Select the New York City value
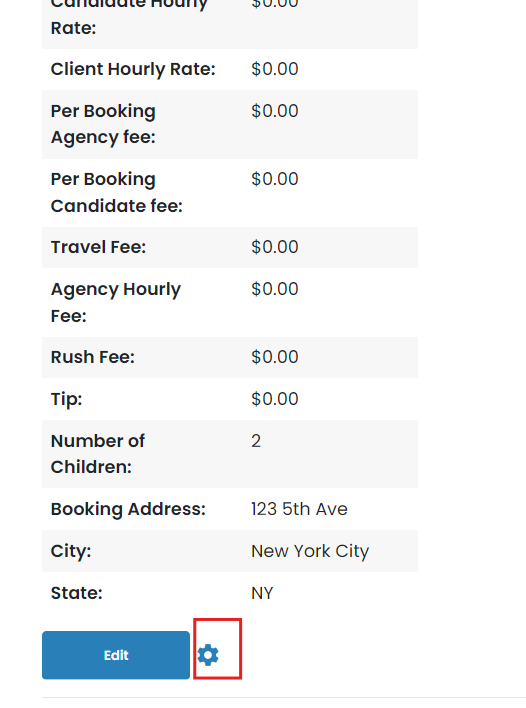The width and height of the screenshot is (526, 708). point(310,551)
